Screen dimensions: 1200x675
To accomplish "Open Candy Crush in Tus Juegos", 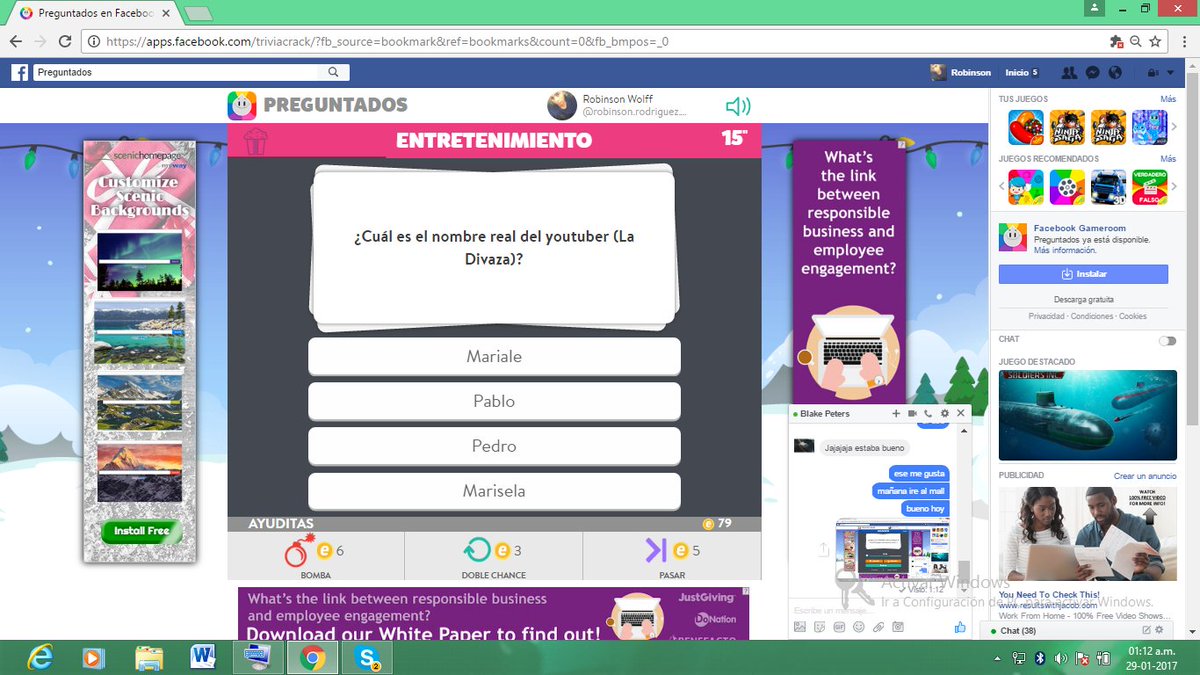I will point(1026,127).
